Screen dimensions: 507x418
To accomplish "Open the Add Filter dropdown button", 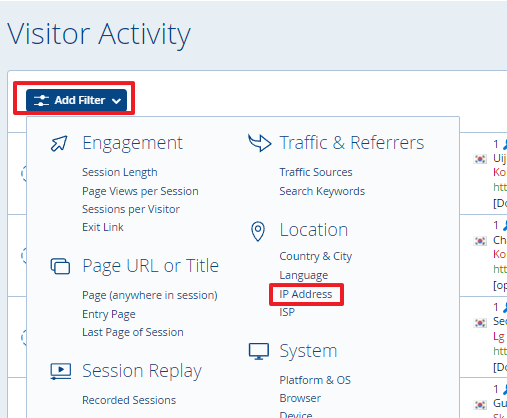I will point(76,100).
